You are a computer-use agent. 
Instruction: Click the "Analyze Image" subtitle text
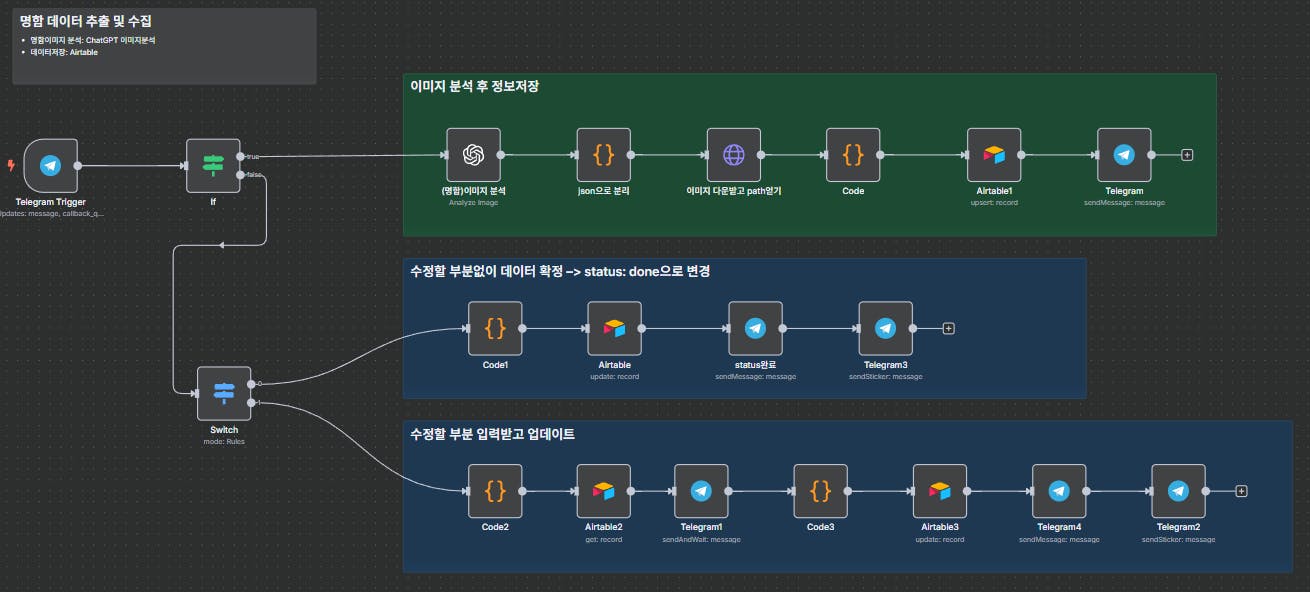(x=474, y=202)
